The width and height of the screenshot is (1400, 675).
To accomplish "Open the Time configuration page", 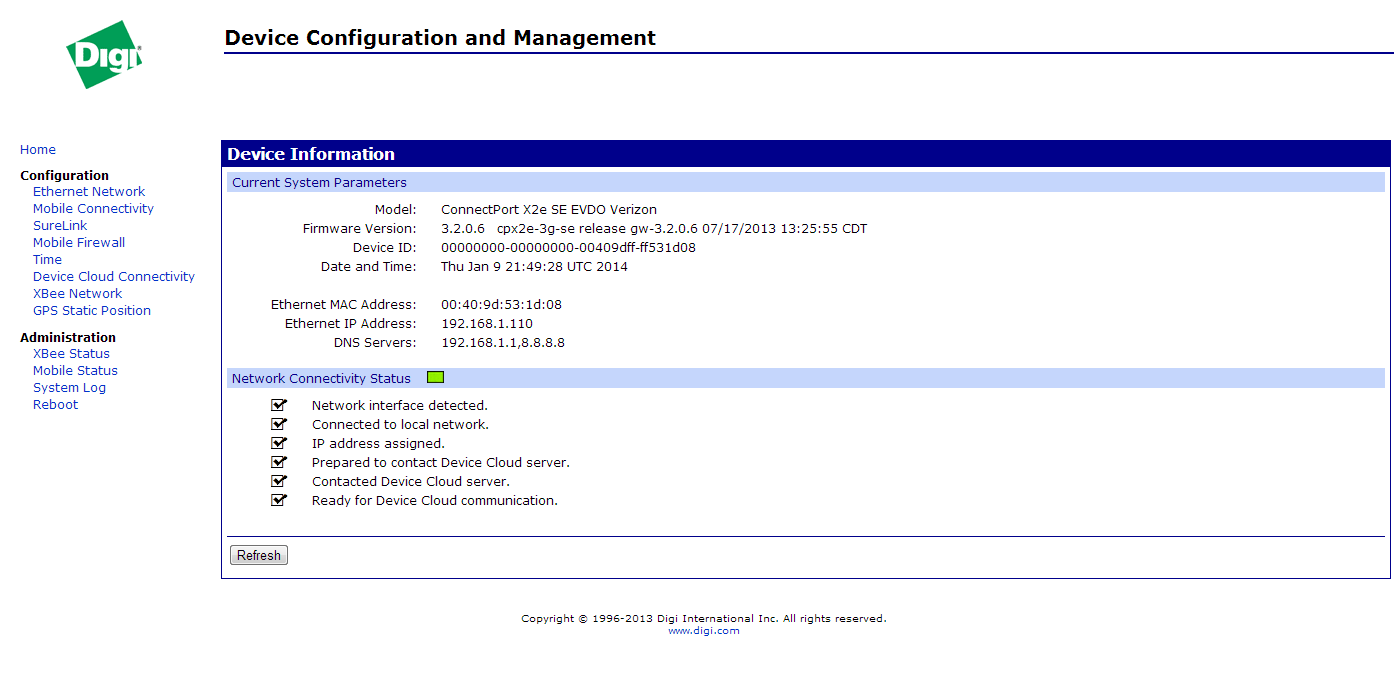I will click(x=47, y=260).
